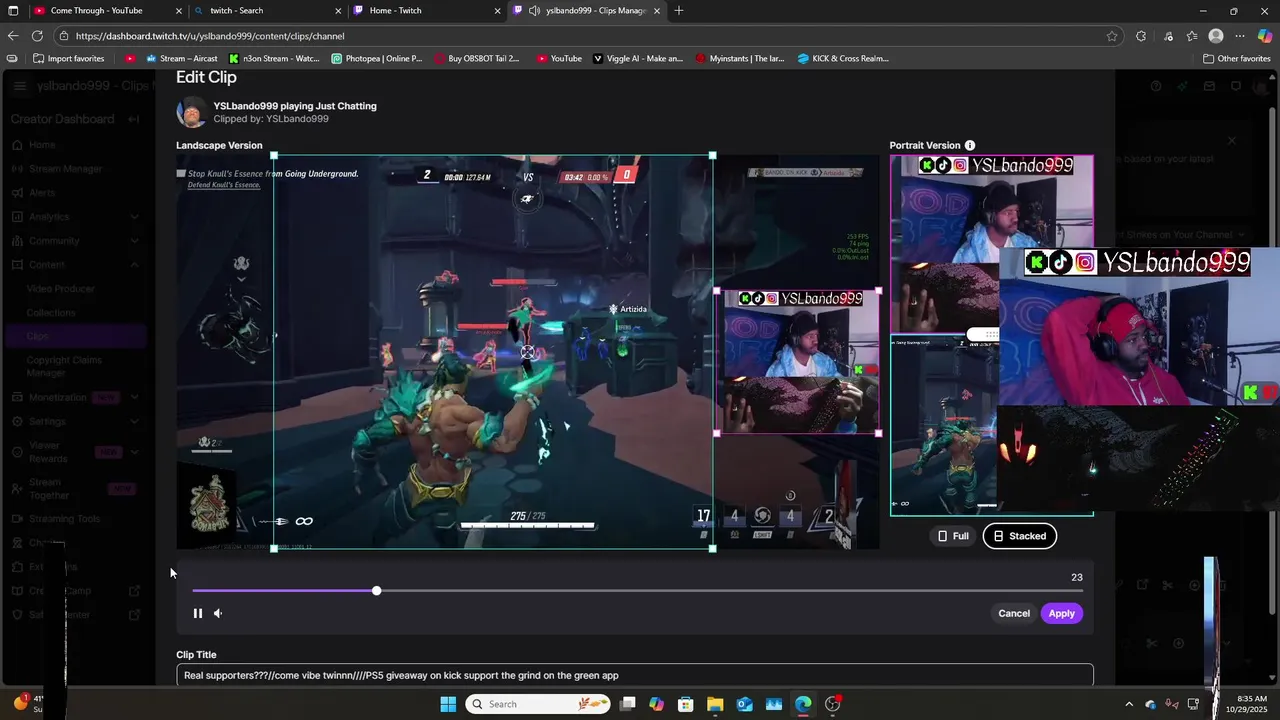The image size is (1280, 720).
Task: Click the Edge browser taskbar icon
Action: pos(803,704)
